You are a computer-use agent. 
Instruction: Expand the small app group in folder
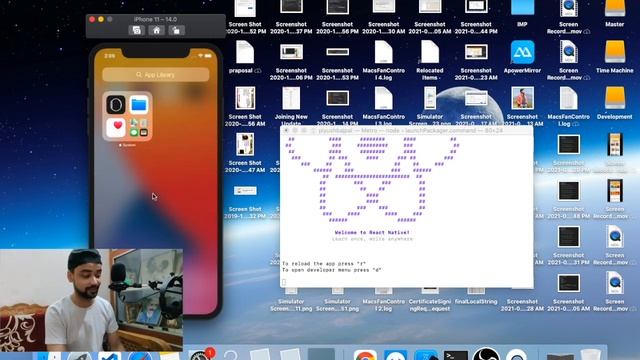pos(139,127)
